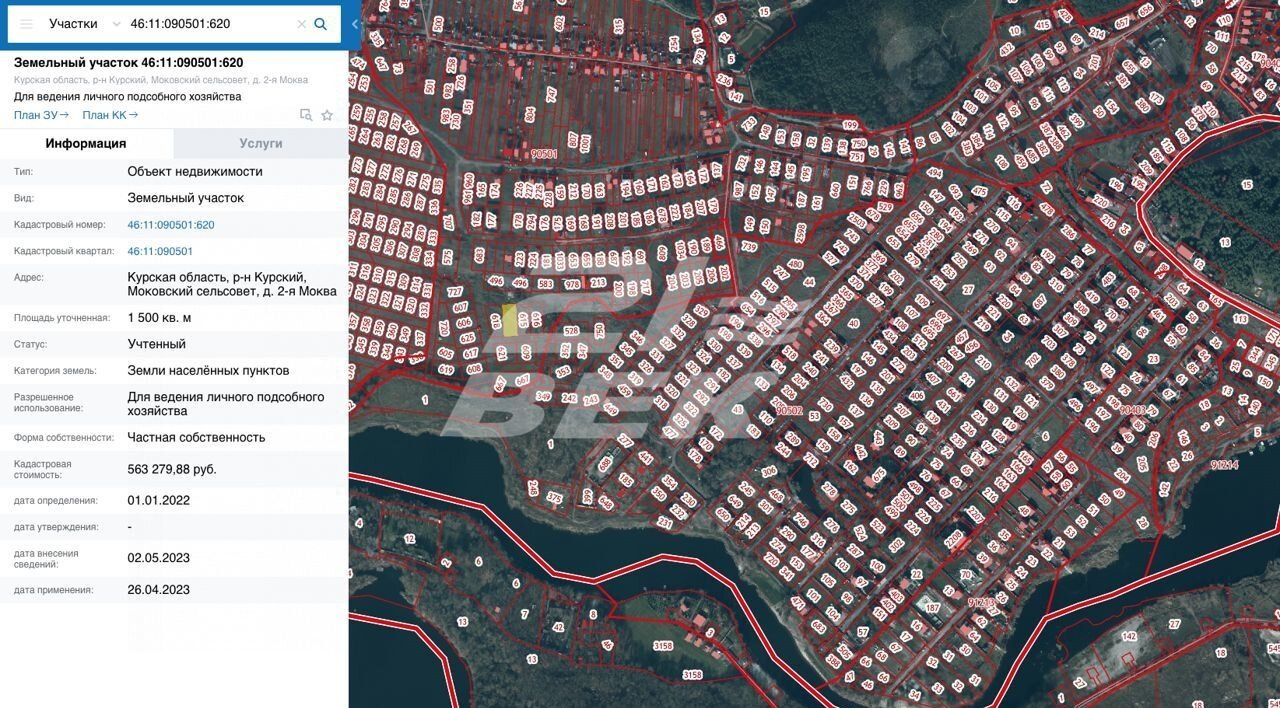Viewport: 1280px width, 708px height.
Task: Open the План КК link
Action: [x=110, y=115]
